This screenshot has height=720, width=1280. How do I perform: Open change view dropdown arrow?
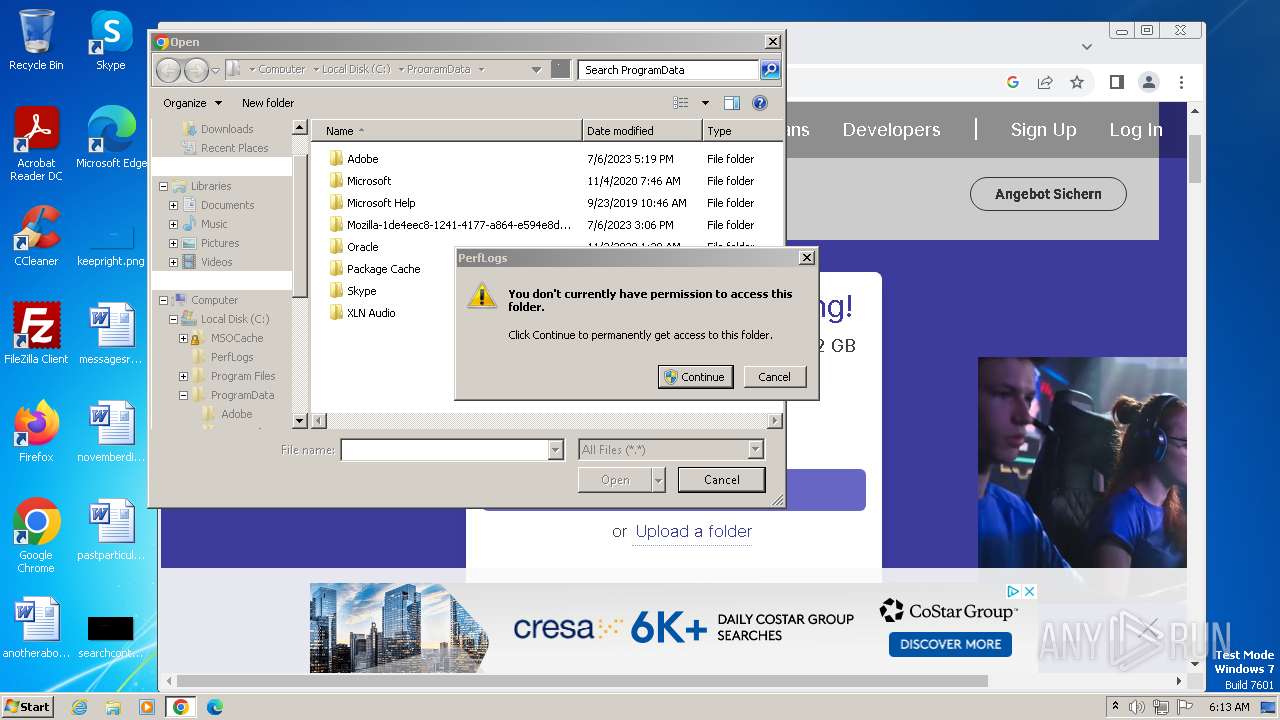(x=705, y=103)
